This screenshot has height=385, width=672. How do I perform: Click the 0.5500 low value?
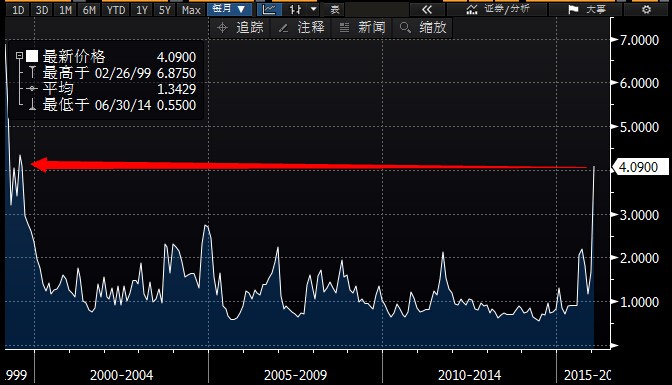tap(176, 105)
